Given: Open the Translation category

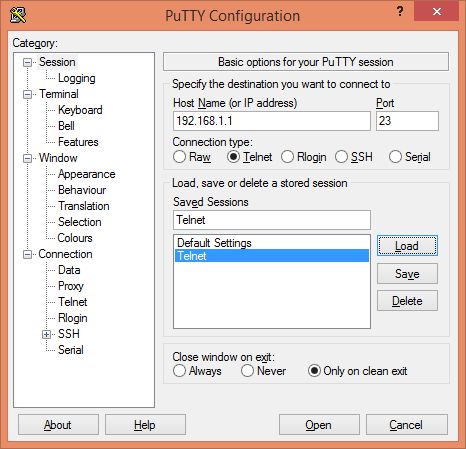Looking at the screenshot, I should click(84, 206).
